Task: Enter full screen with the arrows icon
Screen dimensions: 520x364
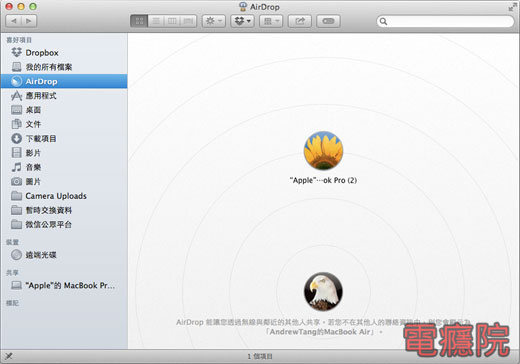Action: pos(512,7)
